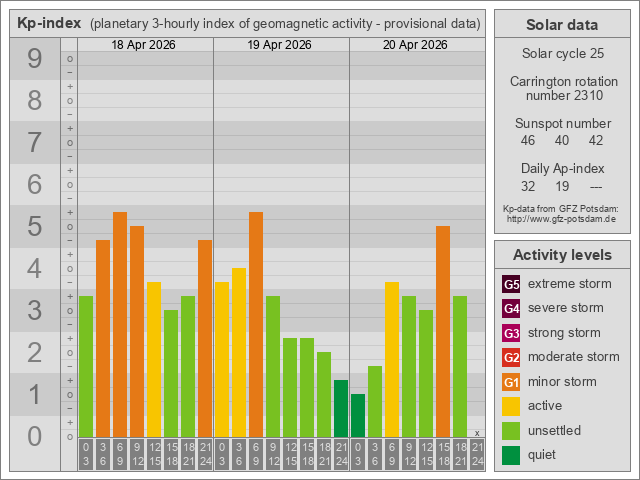Image resolution: width=640 pixels, height=480 pixels.
Task: Click the dark green quiet swatch
Action: [x=511, y=455]
